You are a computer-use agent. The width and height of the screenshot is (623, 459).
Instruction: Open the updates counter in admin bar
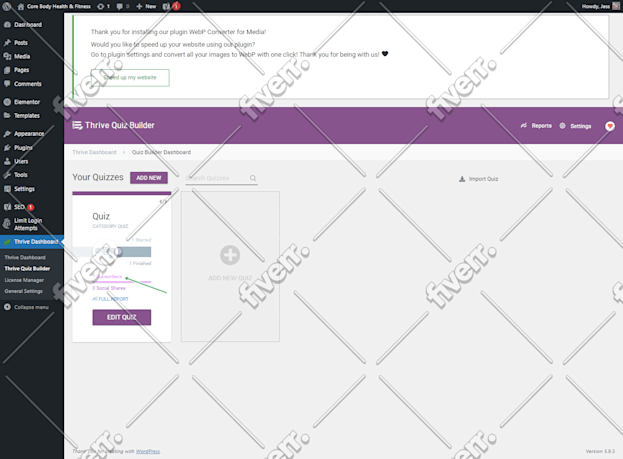pos(103,6)
